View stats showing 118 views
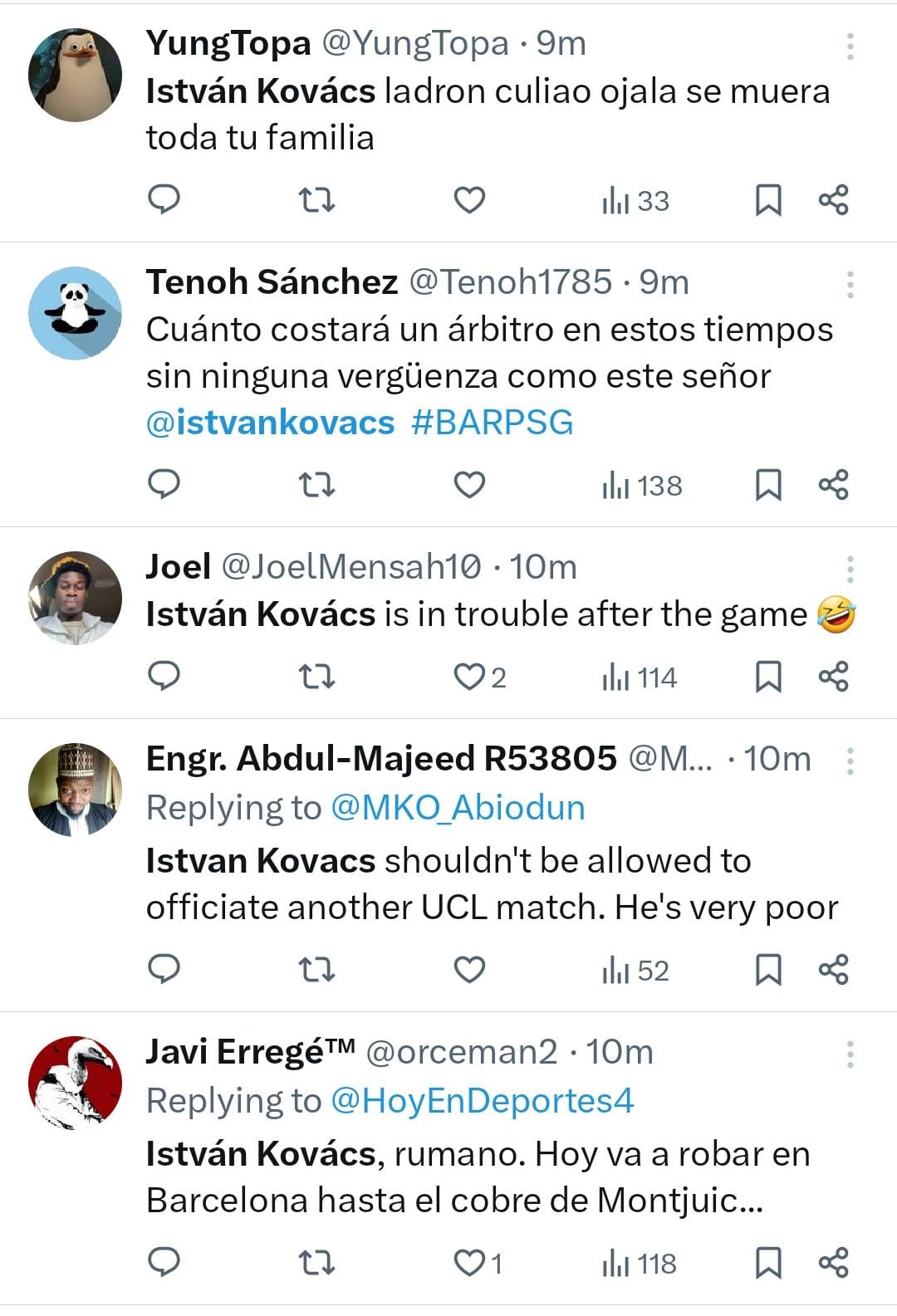This screenshot has width=897, height=1316. 640,1263
